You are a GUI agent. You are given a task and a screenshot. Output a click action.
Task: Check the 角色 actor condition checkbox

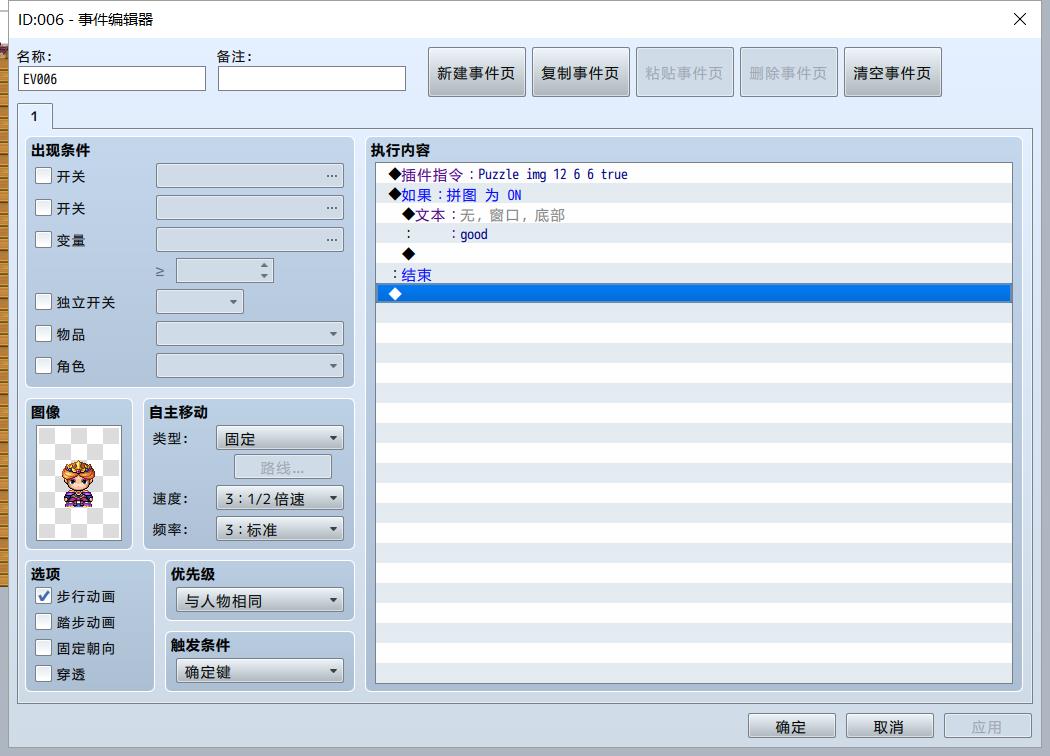coord(44,366)
